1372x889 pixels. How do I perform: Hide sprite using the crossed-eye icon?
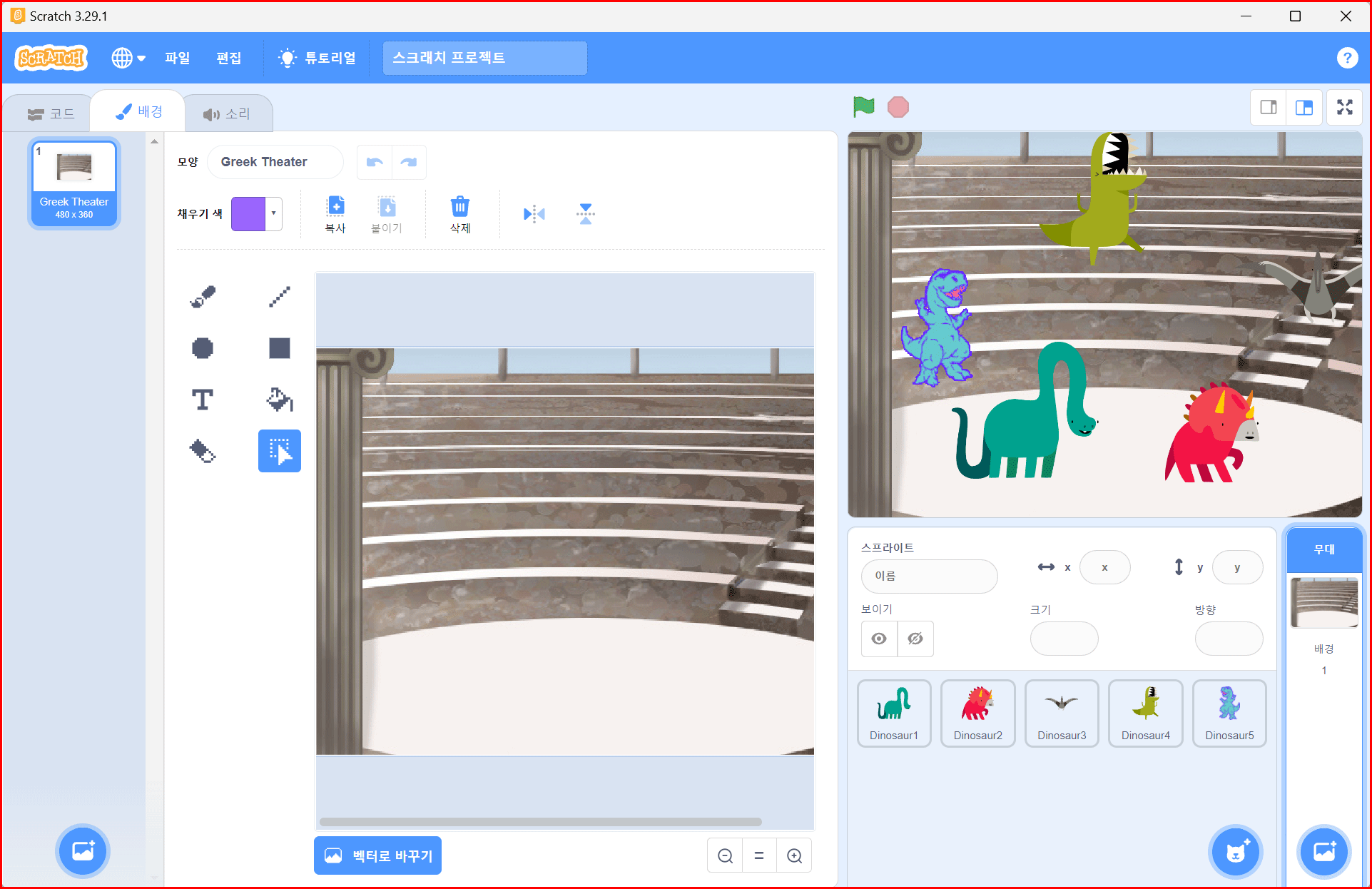pyautogui.click(x=915, y=639)
